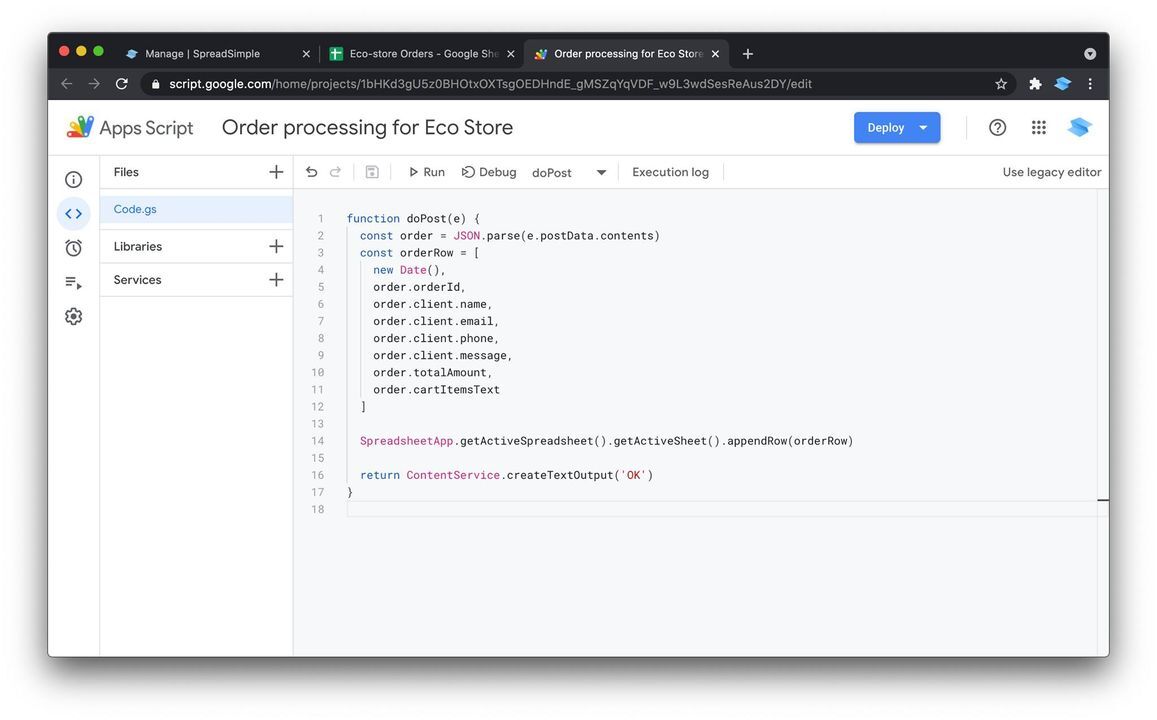This screenshot has height=720, width=1157.
Task: Open the project Overview info panel
Action: click(x=73, y=178)
